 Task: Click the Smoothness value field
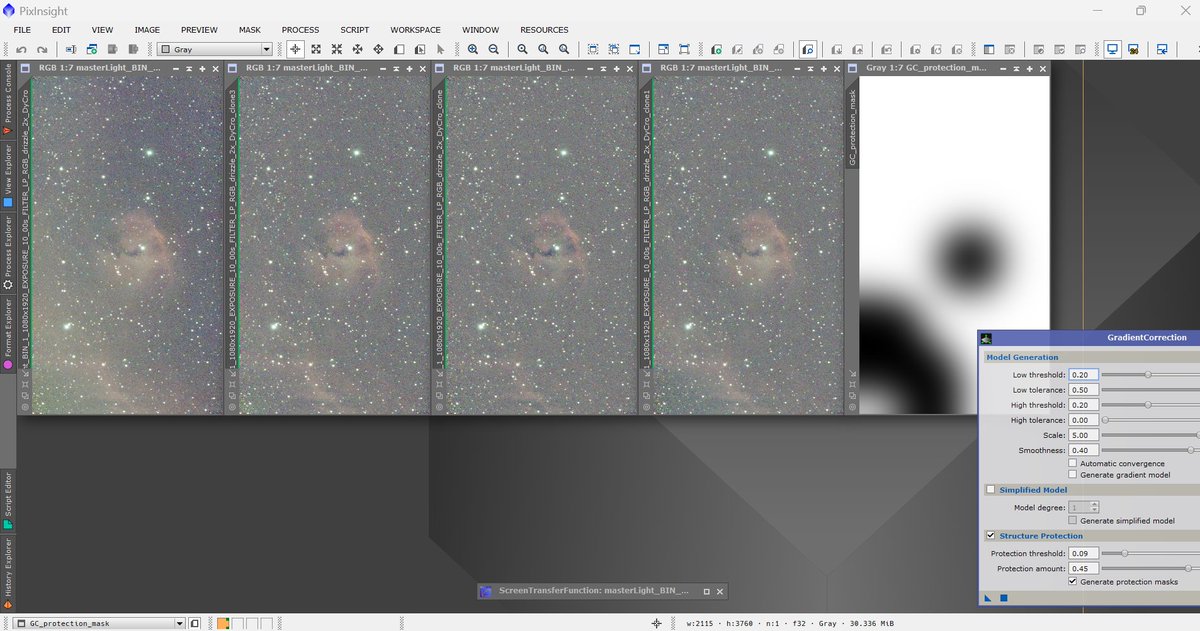tap(1084, 451)
